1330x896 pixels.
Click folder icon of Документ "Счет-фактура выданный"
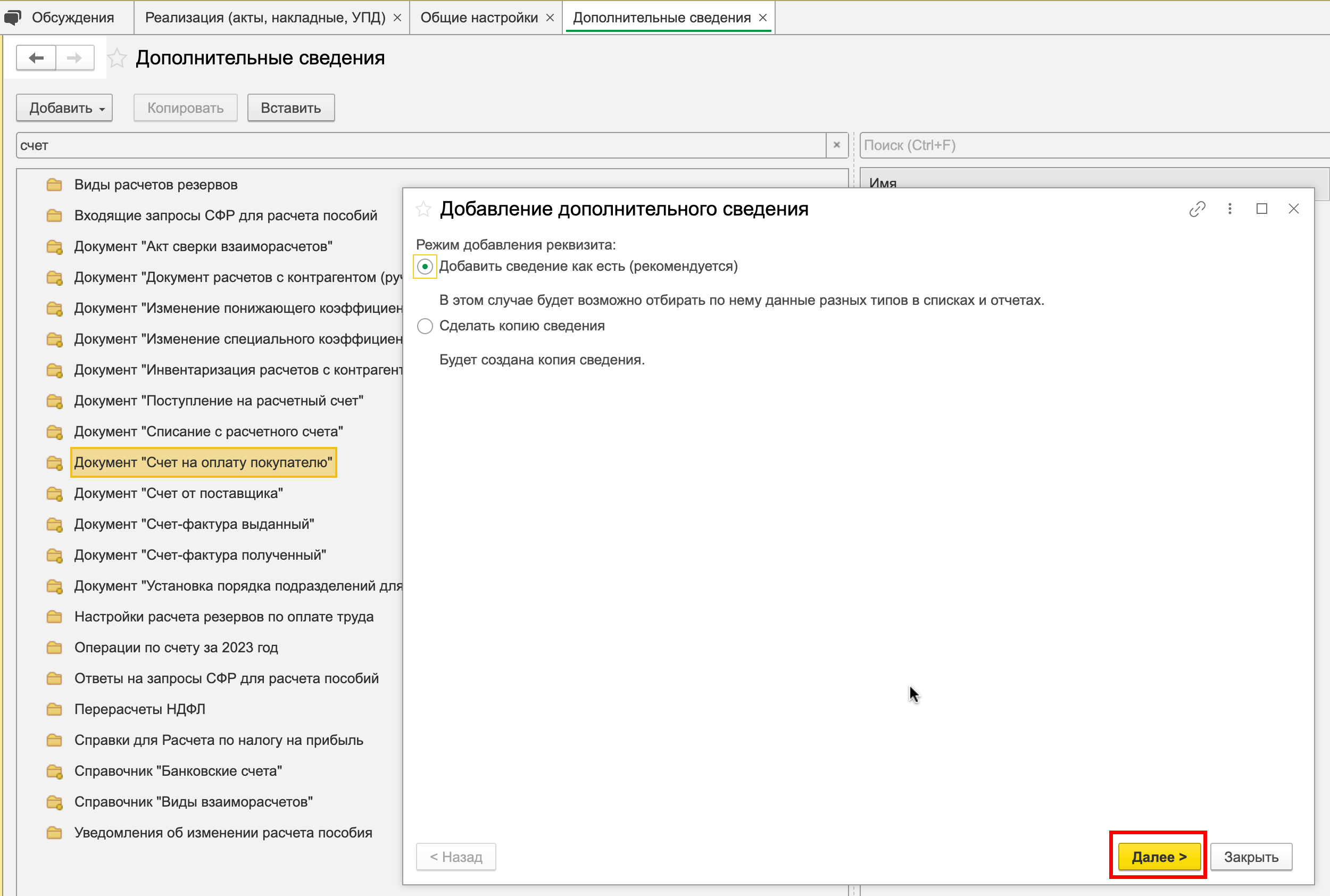[x=54, y=524]
